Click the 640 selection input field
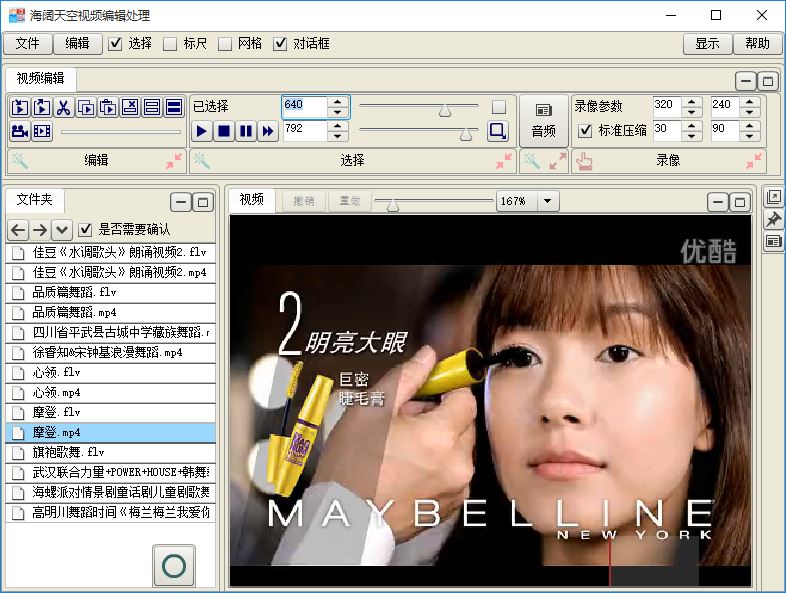786x593 pixels. click(x=305, y=107)
